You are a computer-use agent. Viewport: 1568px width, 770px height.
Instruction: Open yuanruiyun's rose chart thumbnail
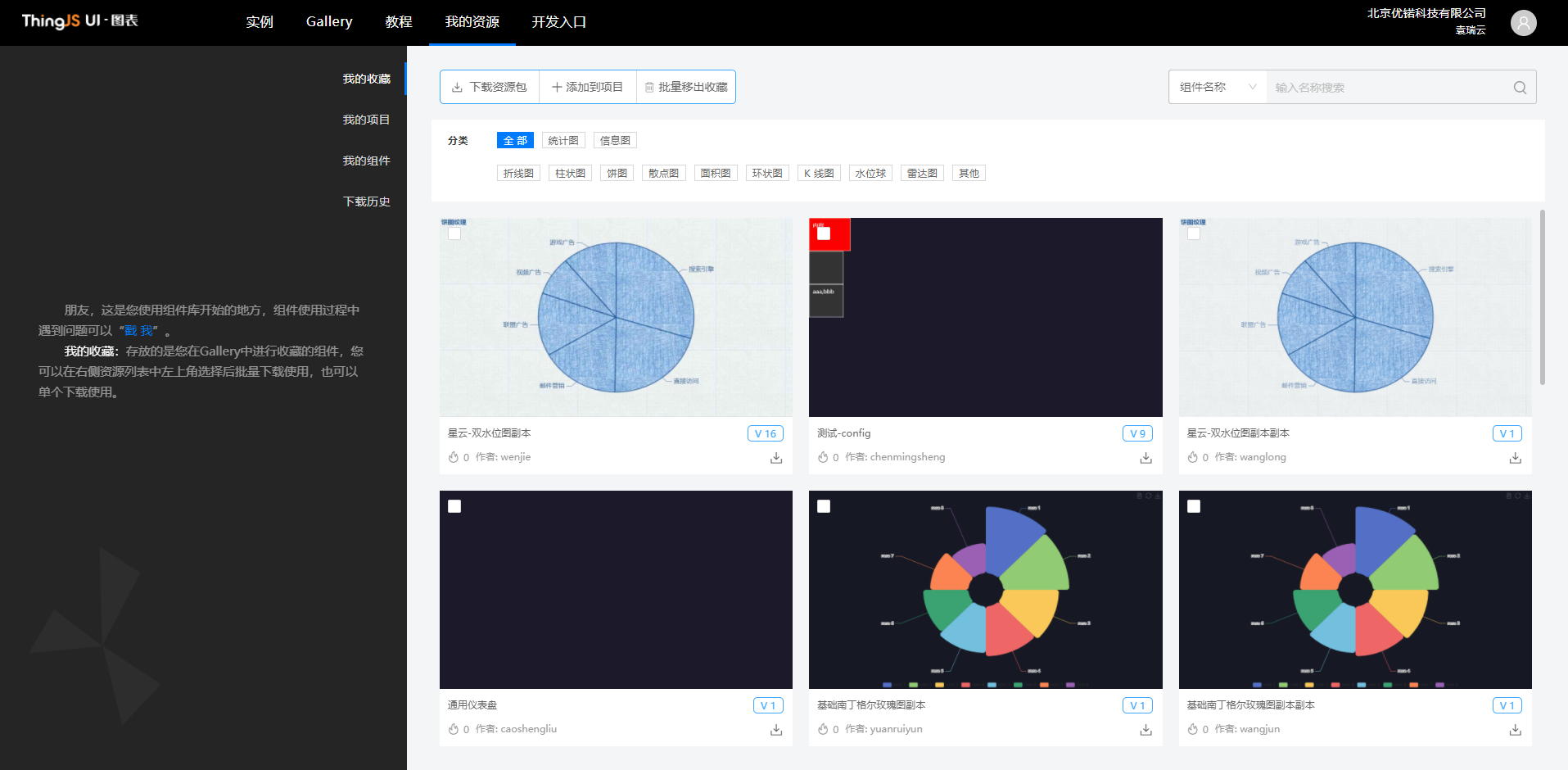coord(986,590)
